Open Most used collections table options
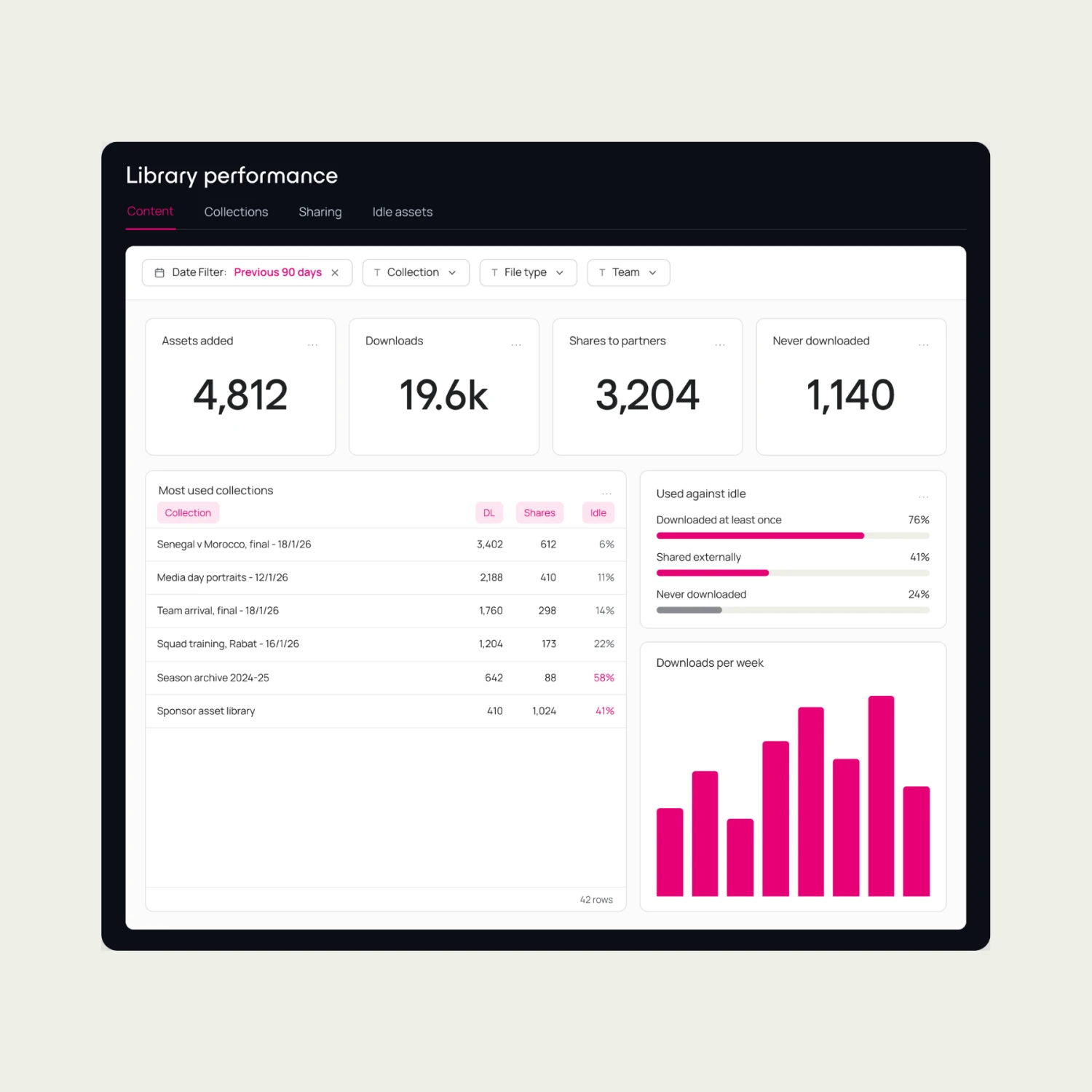The height and width of the screenshot is (1092, 1092). [x=607, y=494]
